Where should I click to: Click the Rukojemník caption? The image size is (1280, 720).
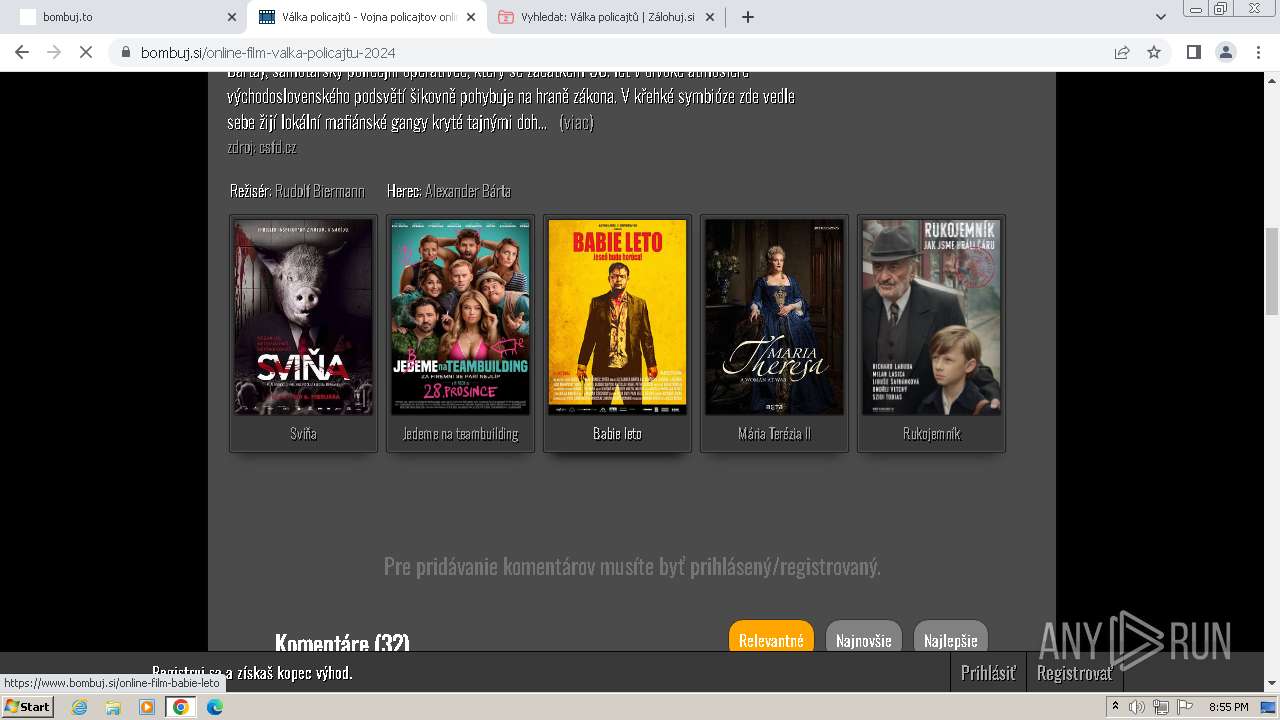931,434
